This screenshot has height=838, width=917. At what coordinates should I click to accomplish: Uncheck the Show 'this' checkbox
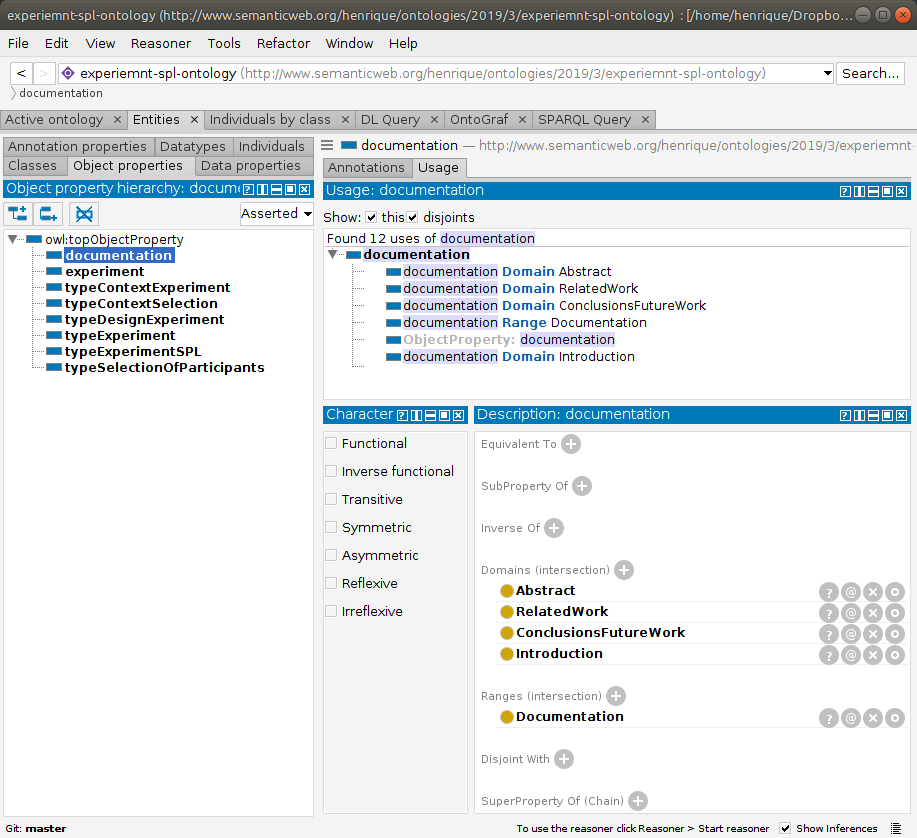tap(371, 218)
